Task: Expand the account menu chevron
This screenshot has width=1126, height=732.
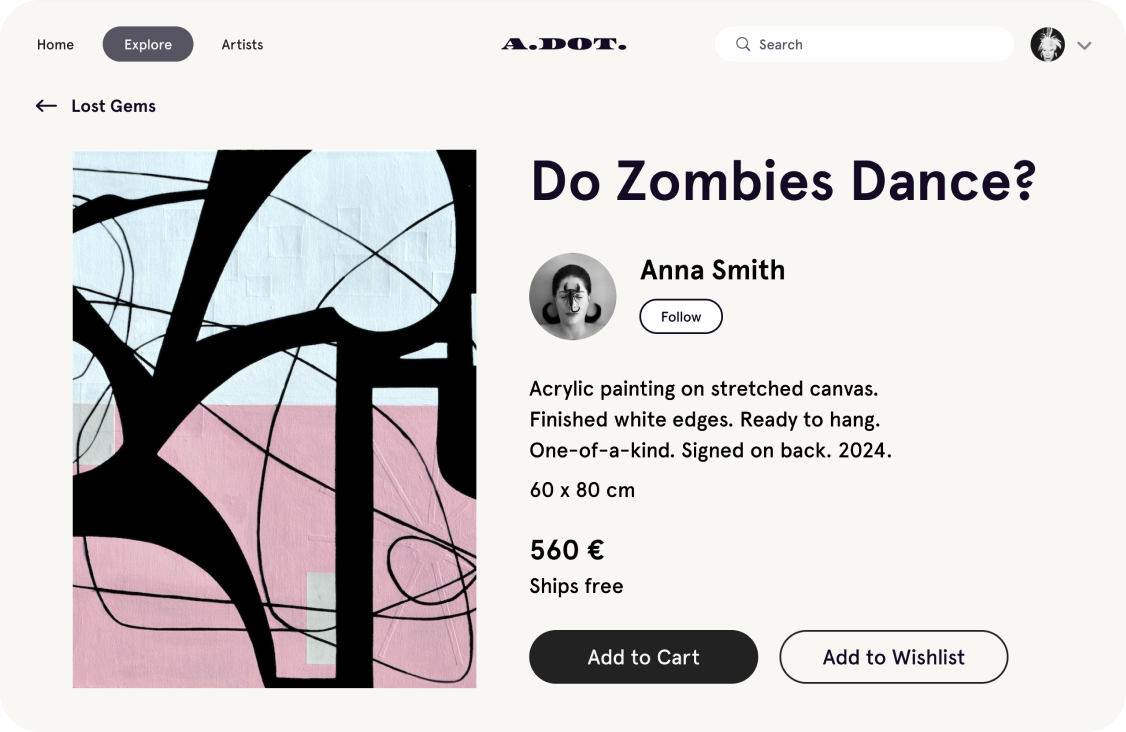Action: (1084, 45)
